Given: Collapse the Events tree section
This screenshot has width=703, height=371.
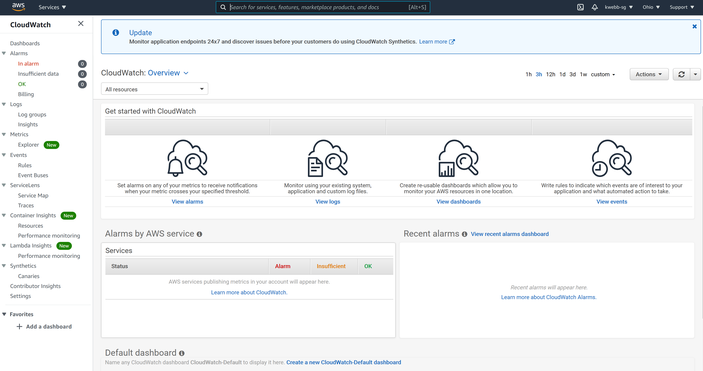Looking at the screenshot, I should tap(4, 155).
